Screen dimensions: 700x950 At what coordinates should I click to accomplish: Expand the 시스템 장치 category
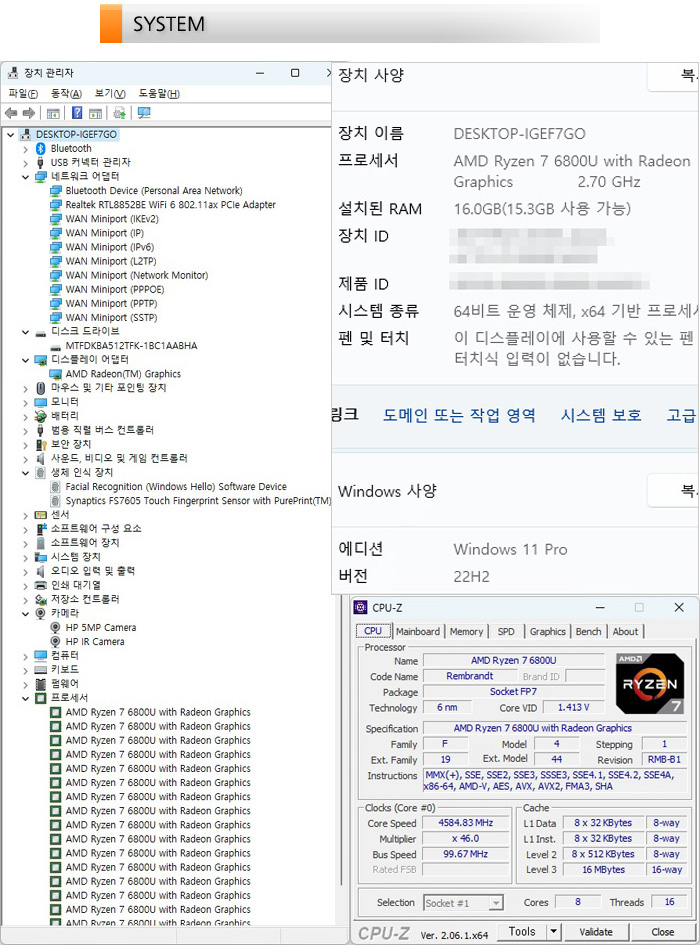click(x=25, y=557)
